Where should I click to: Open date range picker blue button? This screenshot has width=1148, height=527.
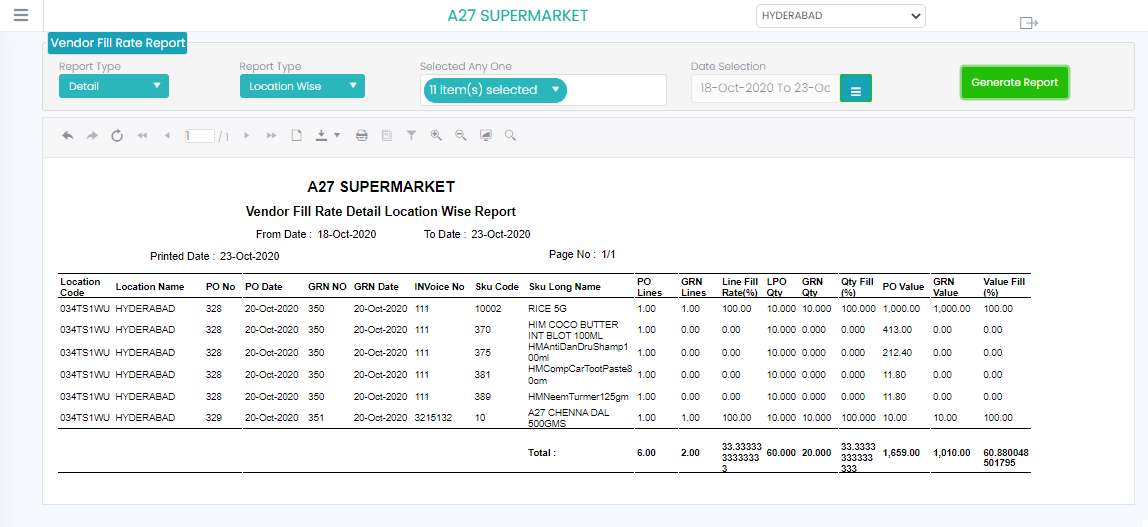(x=856, y=88)
